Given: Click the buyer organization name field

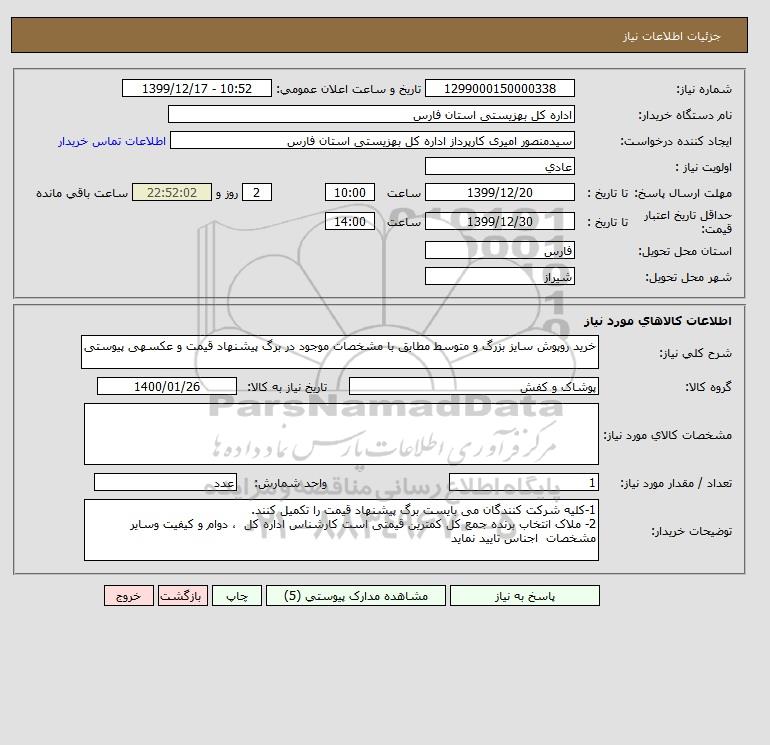Looking at the screenshot, I should pos(371,114).
